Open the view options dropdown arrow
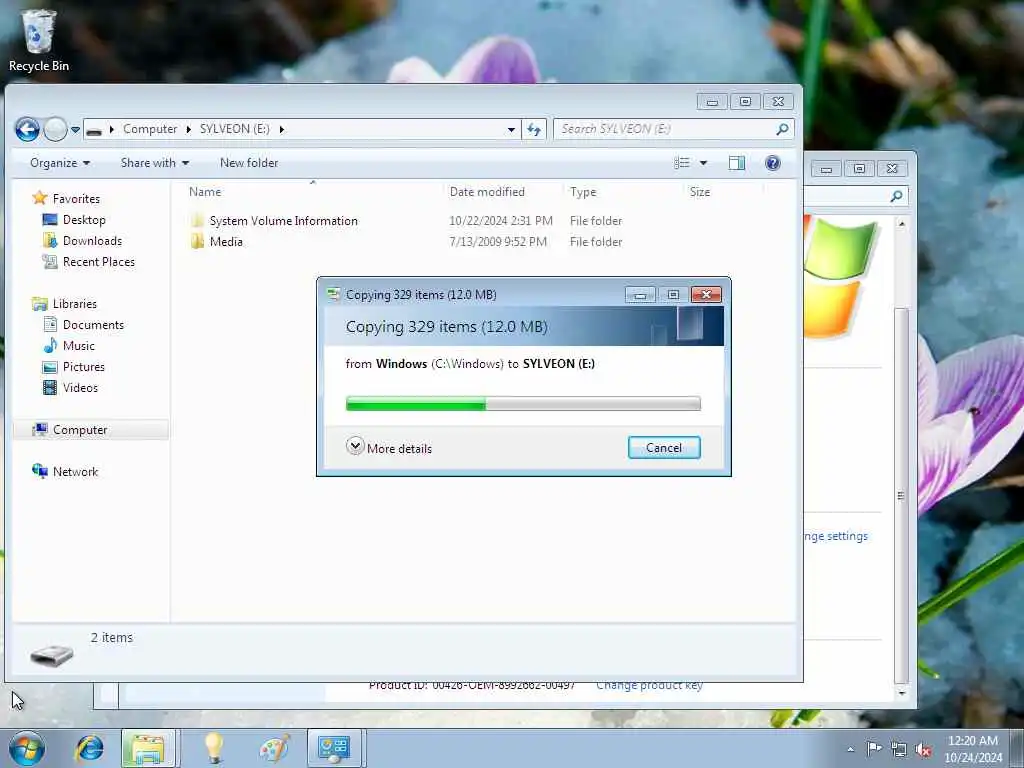The width and height of the screenshot is (1024, 768). point(703,163)
